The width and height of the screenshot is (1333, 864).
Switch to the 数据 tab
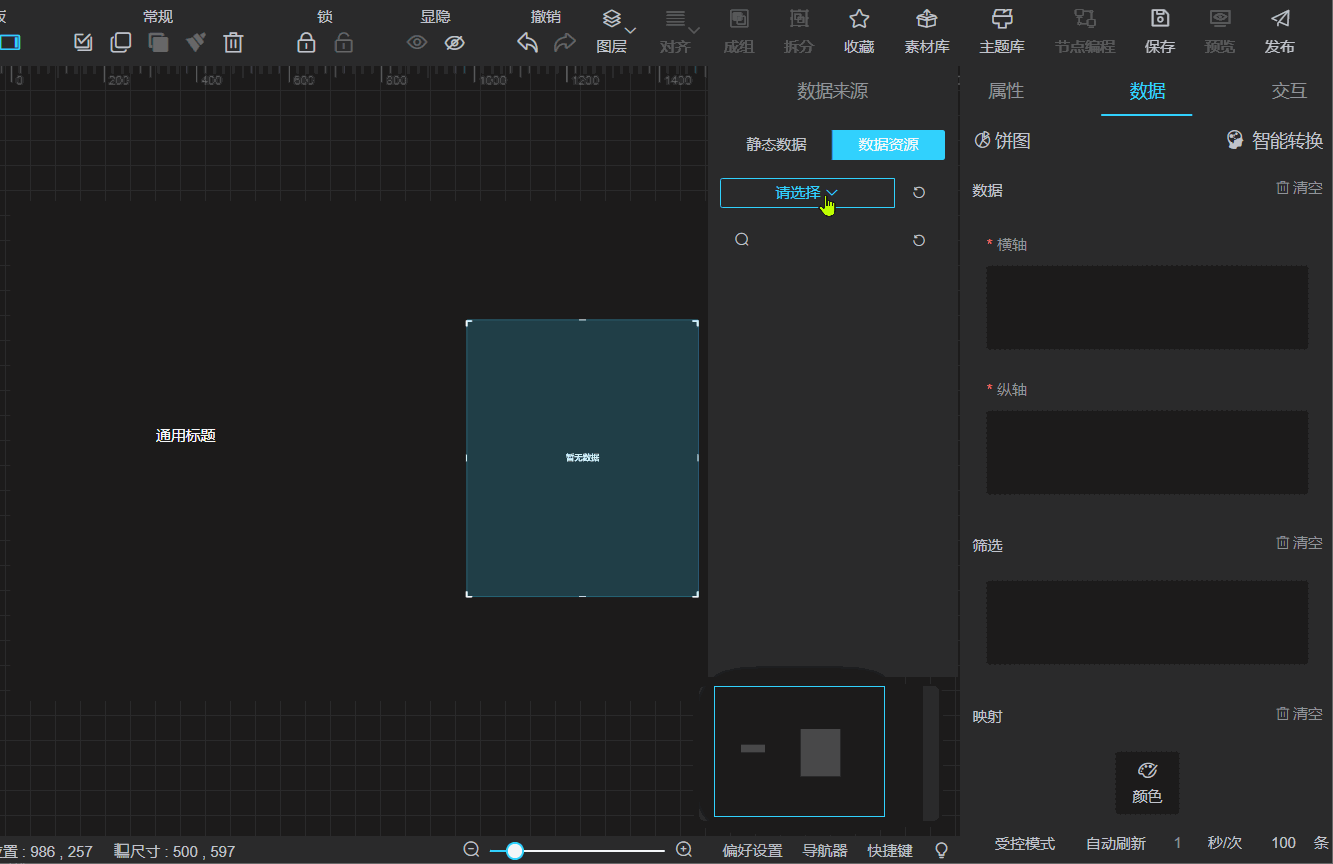click(x=1147, y=91)
